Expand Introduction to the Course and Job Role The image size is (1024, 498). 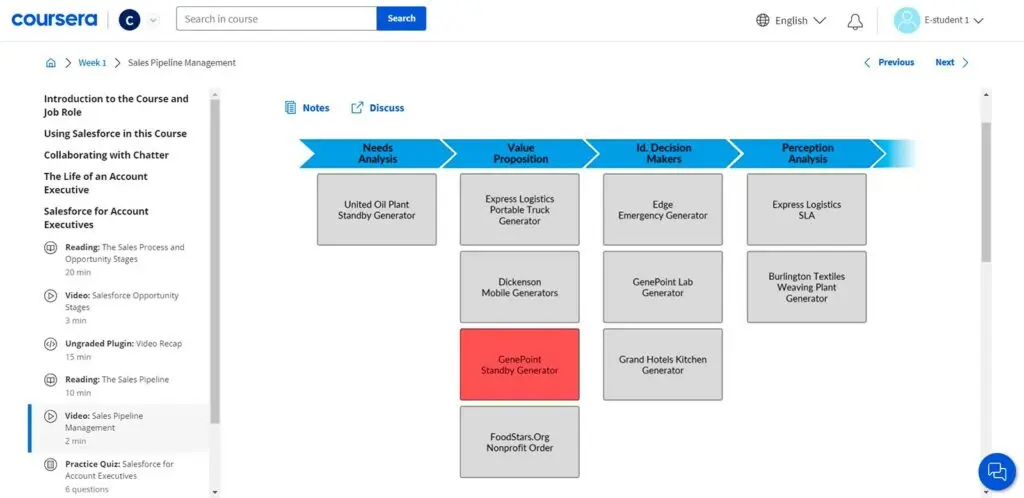(116, 105)
